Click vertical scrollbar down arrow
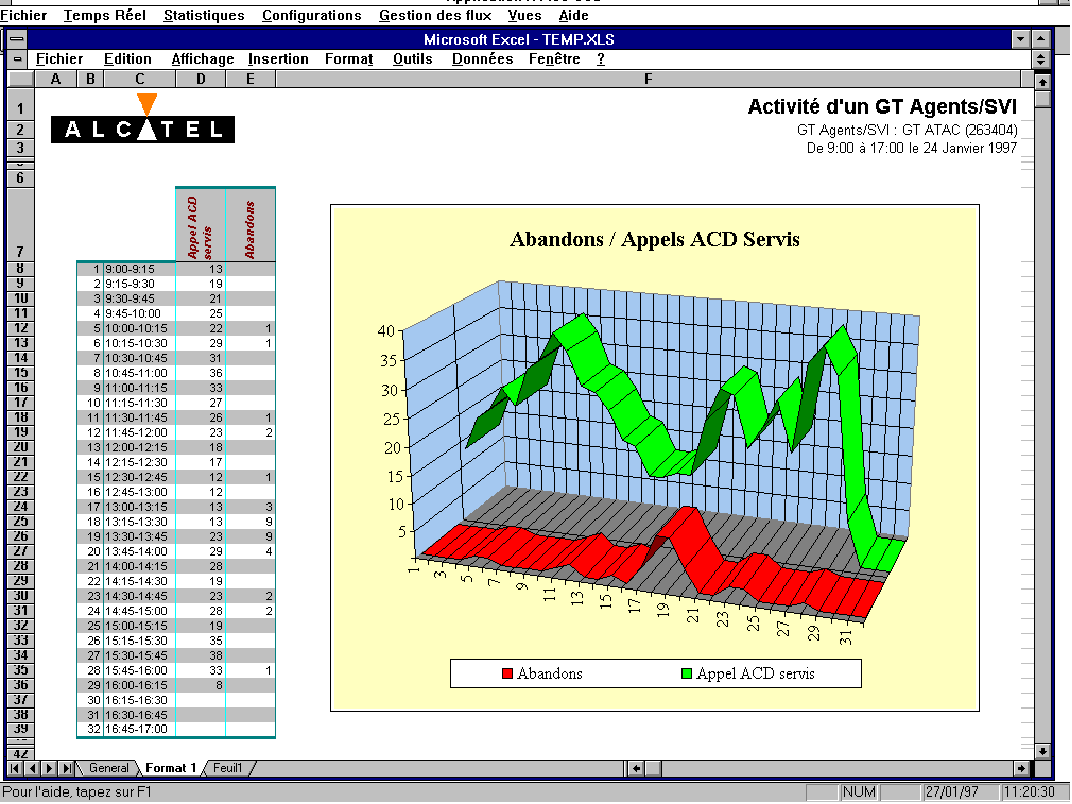This screenshot has height=804, width=1072. pos(1043,750)
